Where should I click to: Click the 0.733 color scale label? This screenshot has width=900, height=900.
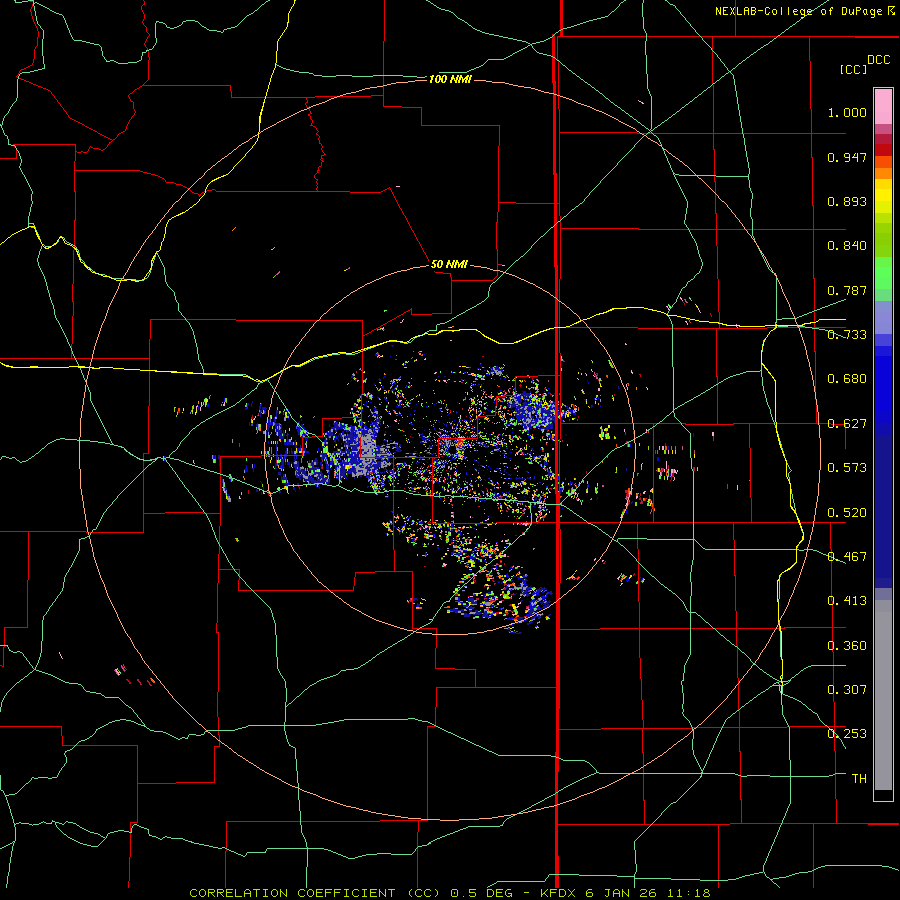847,335
